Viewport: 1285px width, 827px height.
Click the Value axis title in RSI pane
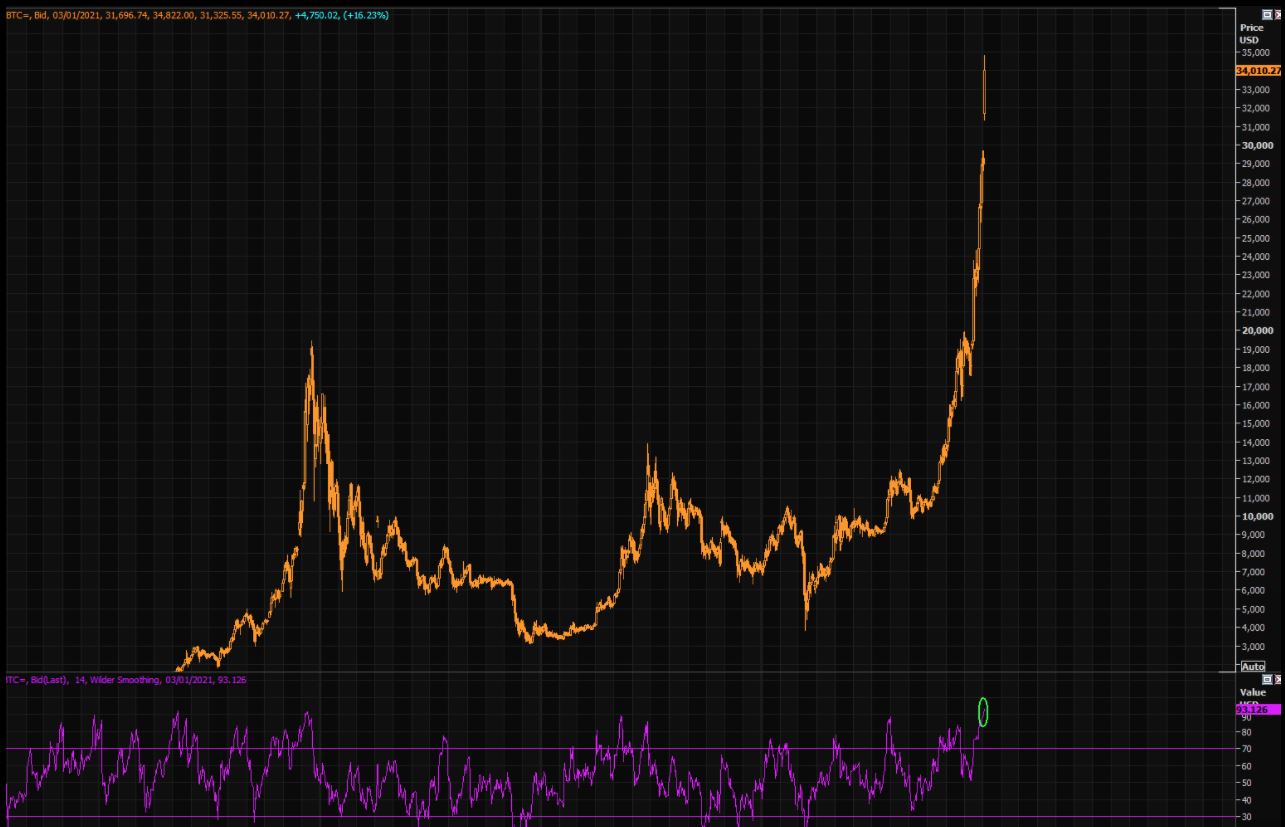pyautogui.click(x=1252, y=692)
